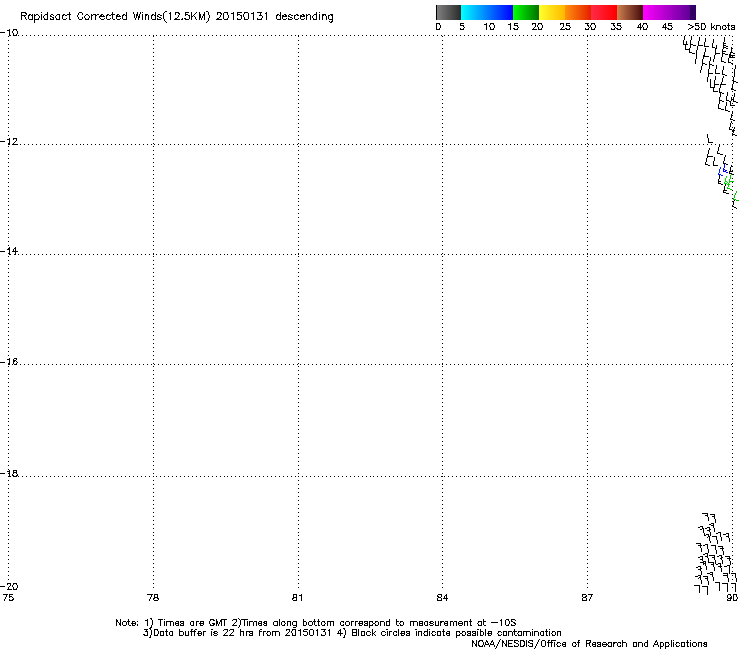This screenshot has width=740, height=650.
Task: Click the 75 longitude axis label
Action: point(8,598)
